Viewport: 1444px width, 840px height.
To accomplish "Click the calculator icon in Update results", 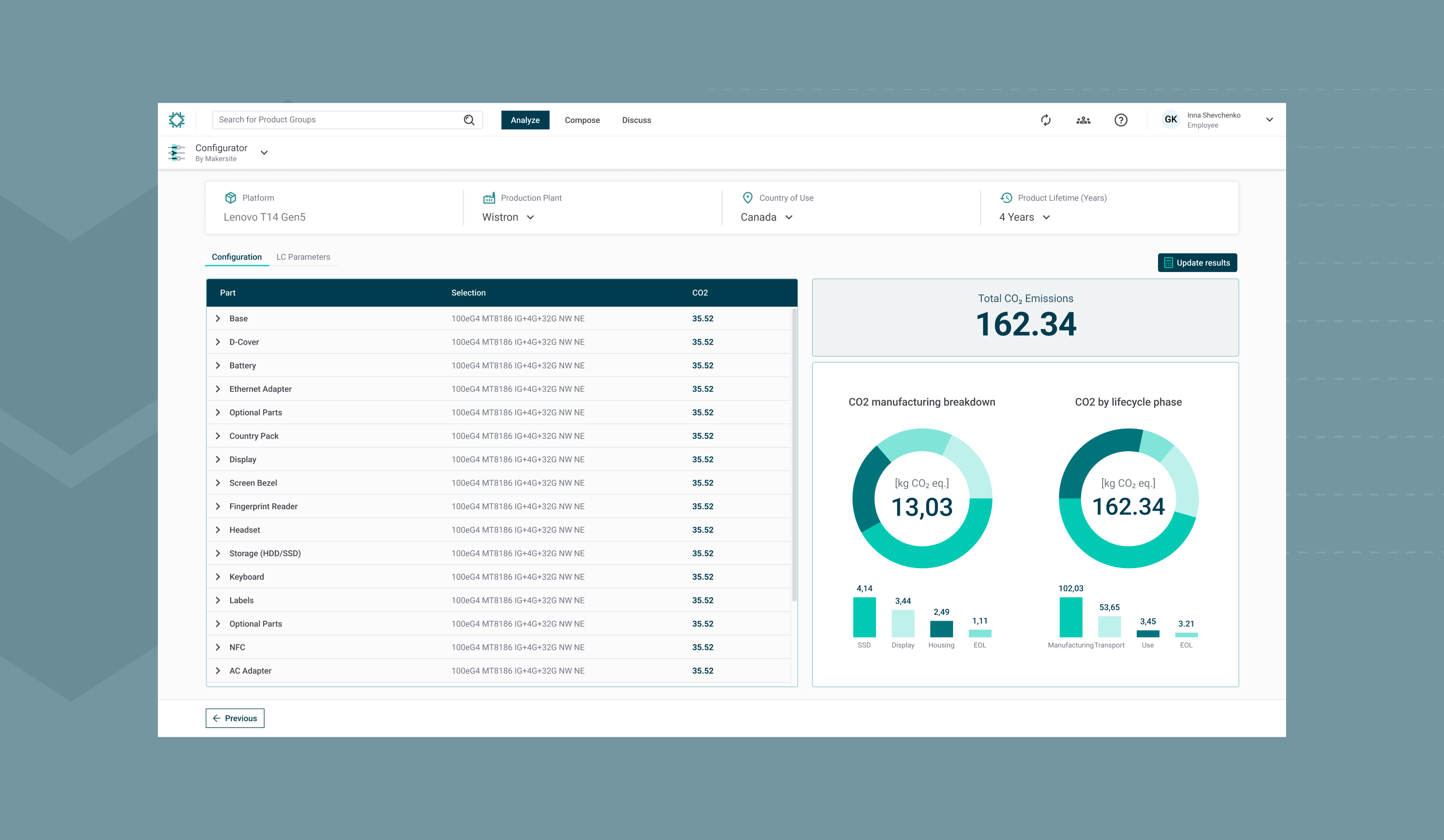I will point(1168,263).
